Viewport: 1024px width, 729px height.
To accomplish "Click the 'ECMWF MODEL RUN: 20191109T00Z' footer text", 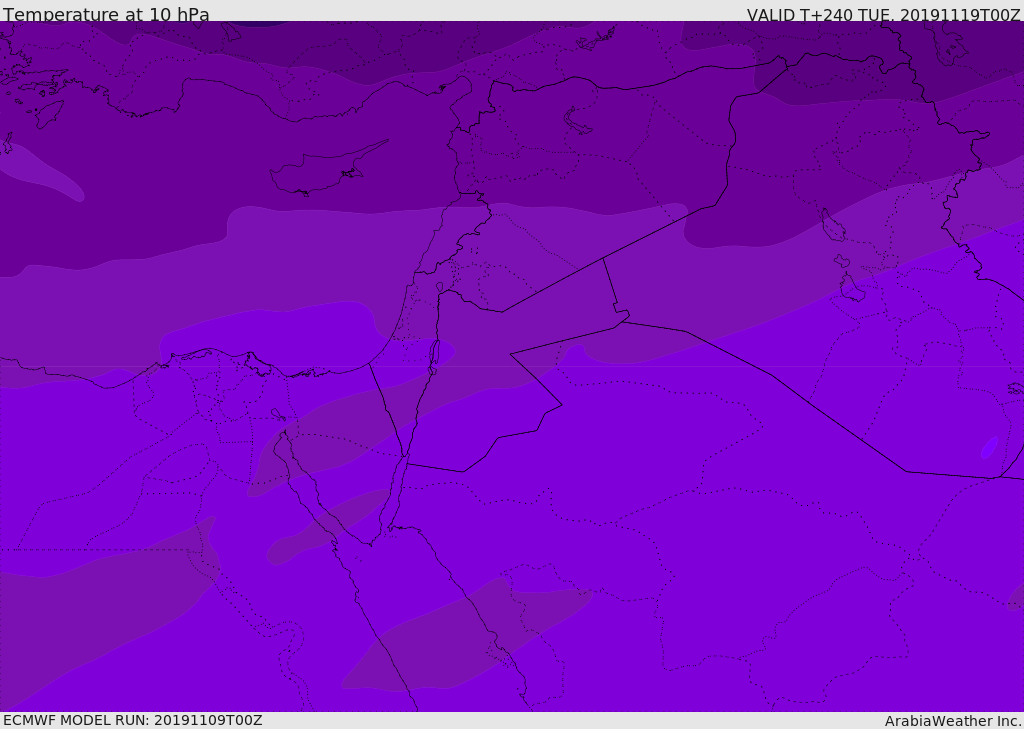I will tap(133, 720).
